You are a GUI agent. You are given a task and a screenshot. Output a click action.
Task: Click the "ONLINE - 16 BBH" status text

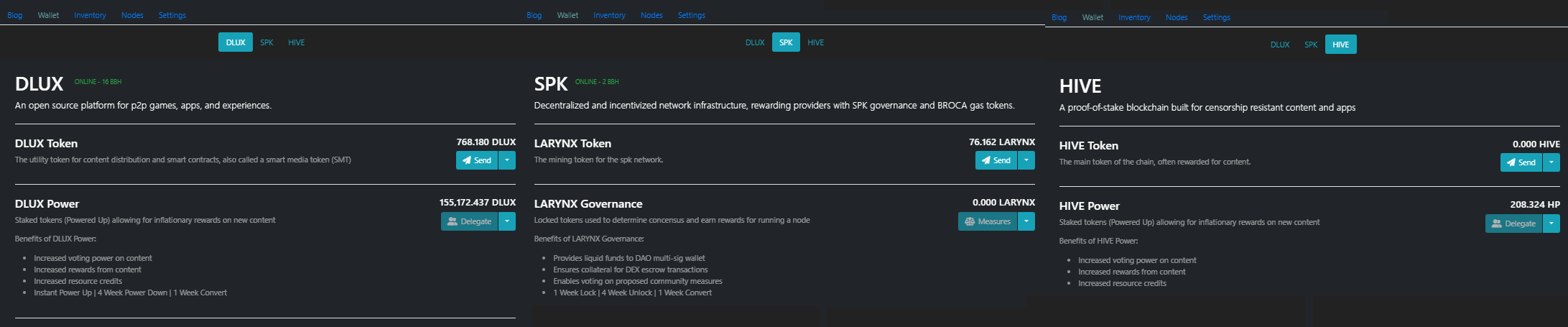98,82
